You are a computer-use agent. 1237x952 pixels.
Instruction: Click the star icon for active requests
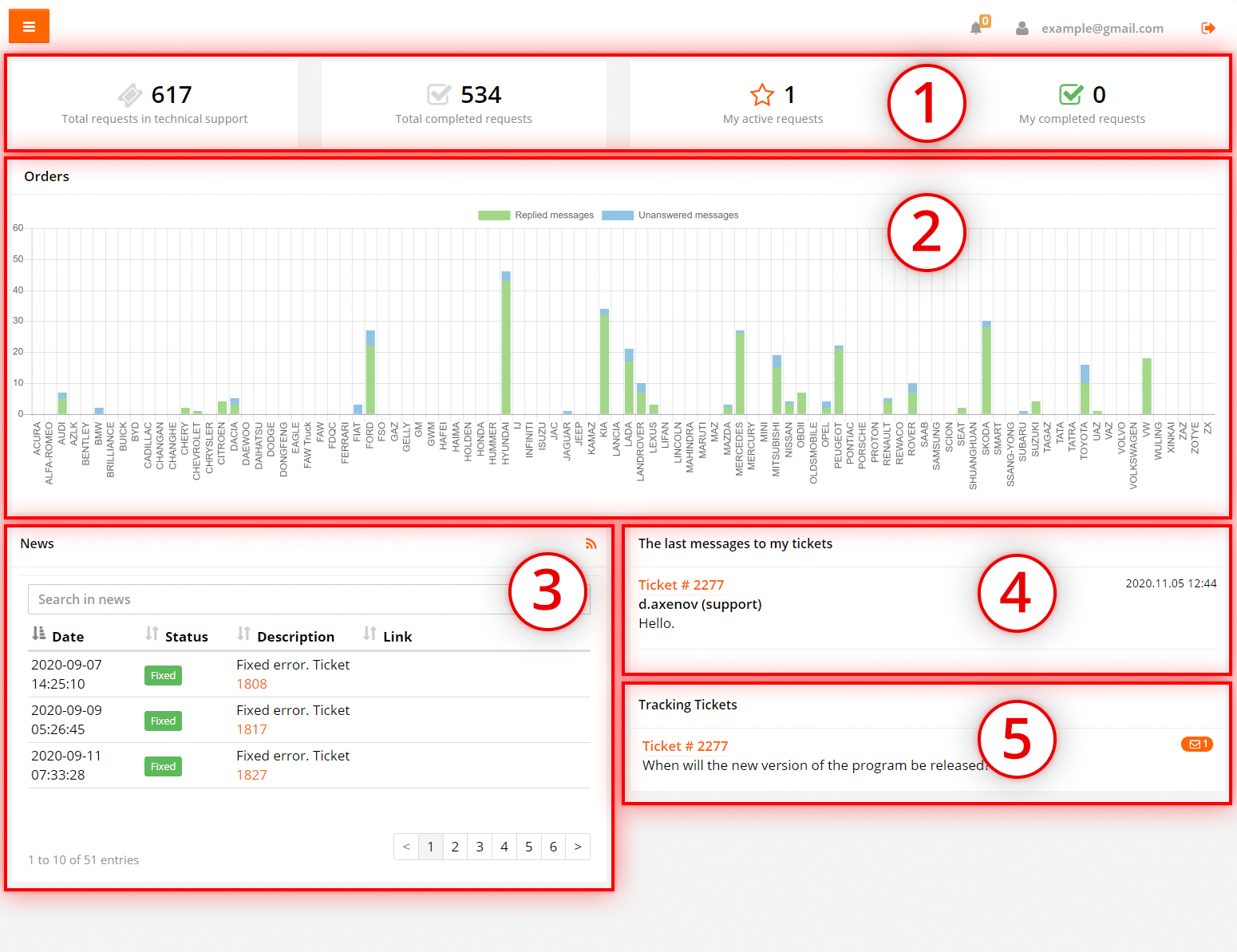pos(762,95)
